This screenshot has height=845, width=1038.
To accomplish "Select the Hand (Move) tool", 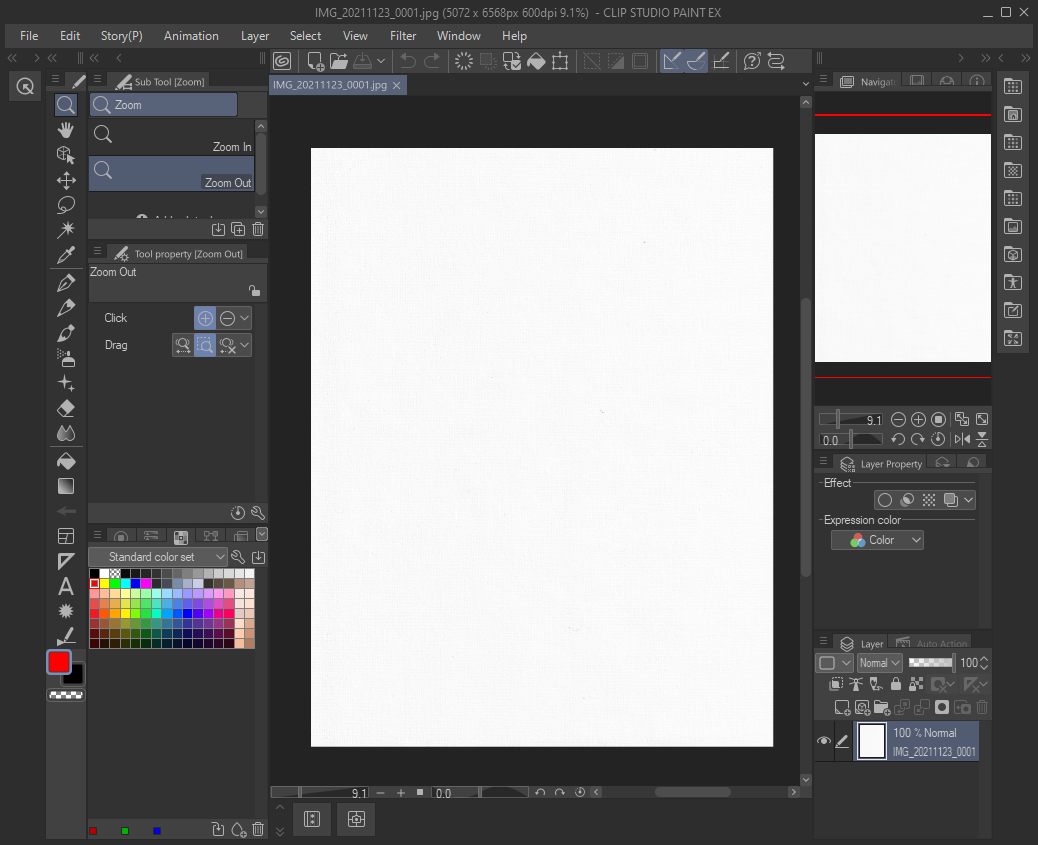I will point(66,130).
